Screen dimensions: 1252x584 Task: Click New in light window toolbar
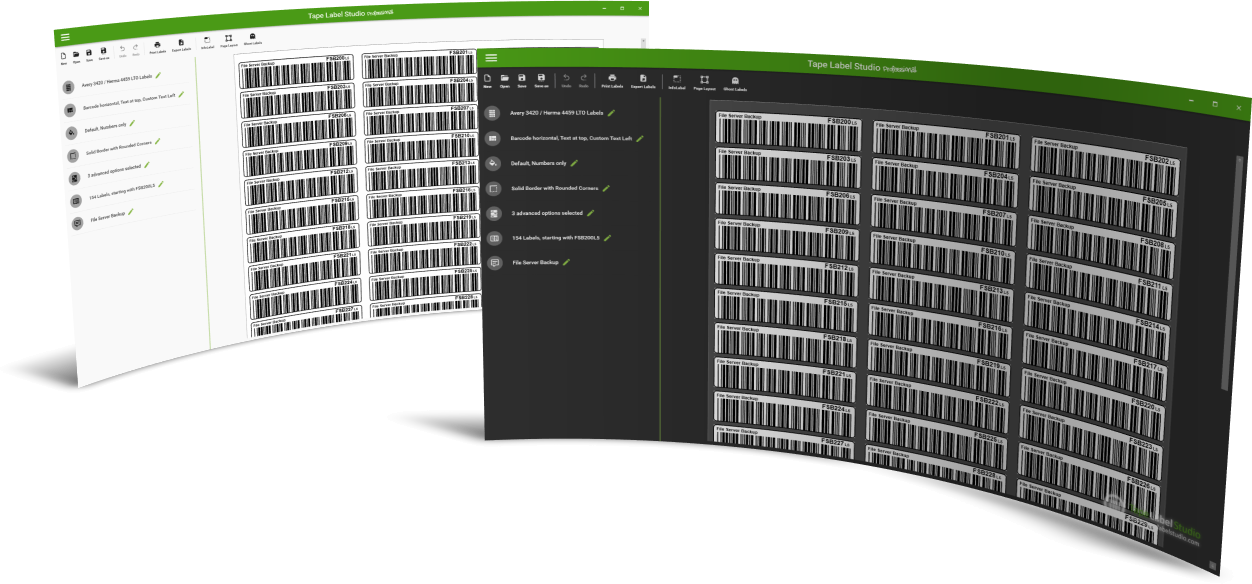point(63,58)
